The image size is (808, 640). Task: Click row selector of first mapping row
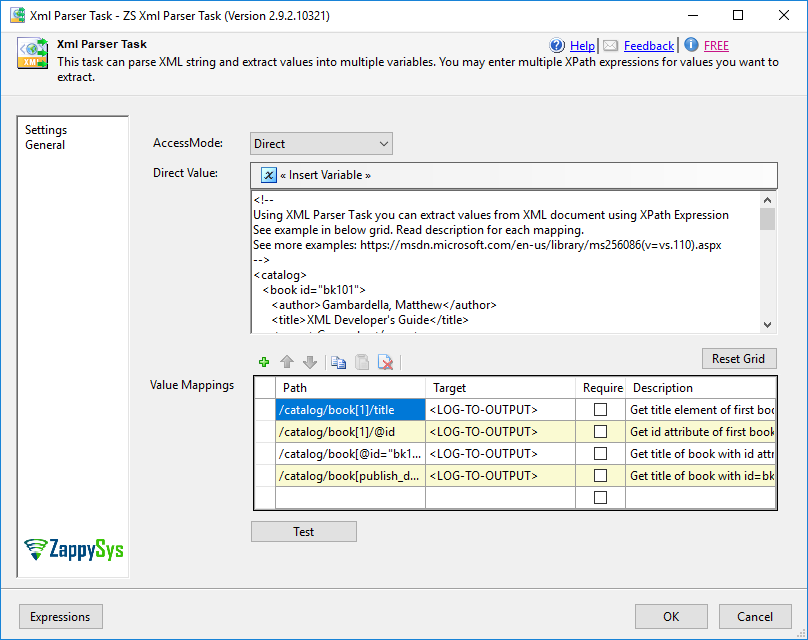[x=265, y=410]
